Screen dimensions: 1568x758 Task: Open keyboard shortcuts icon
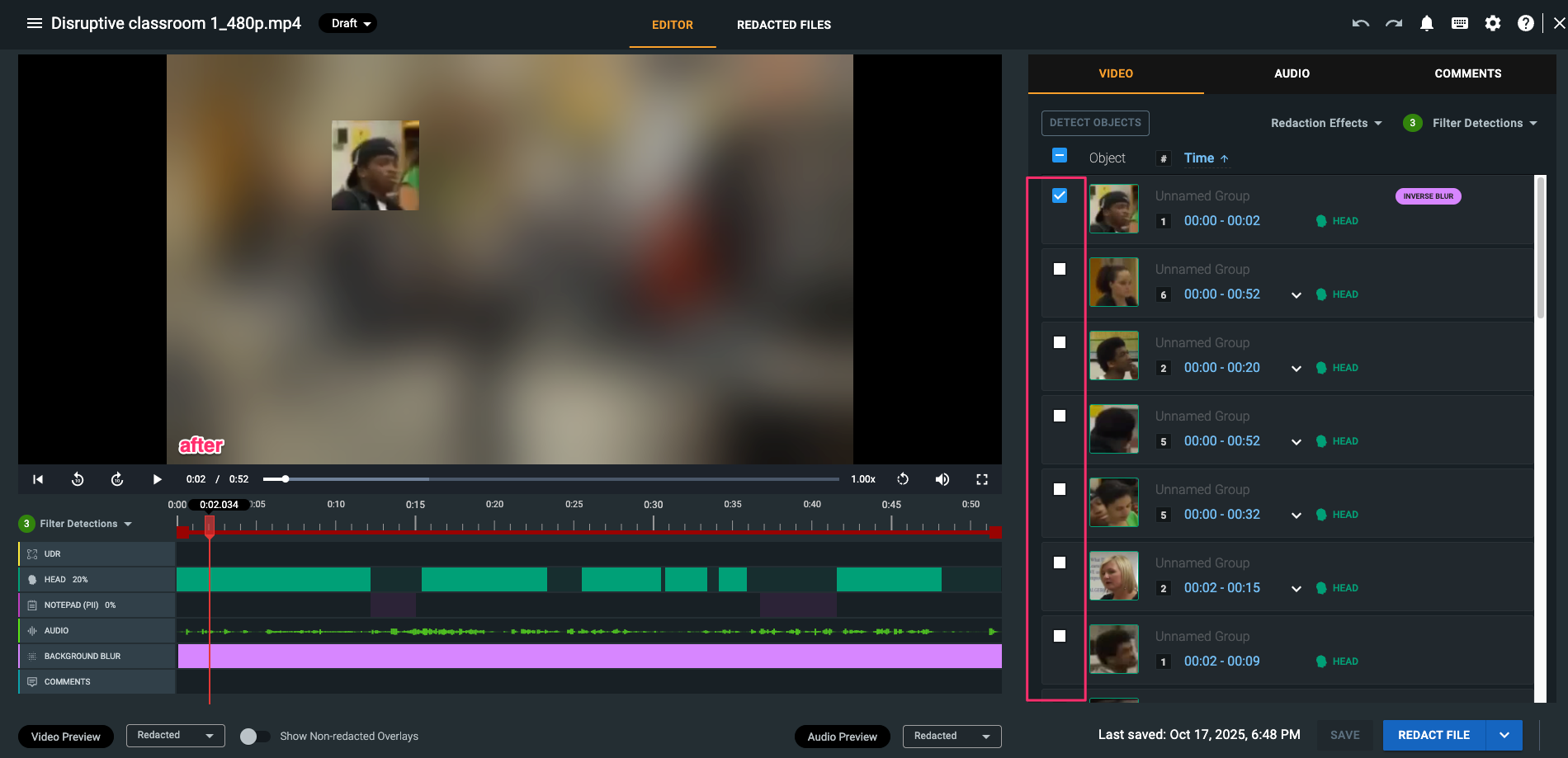coord(1459,24)
